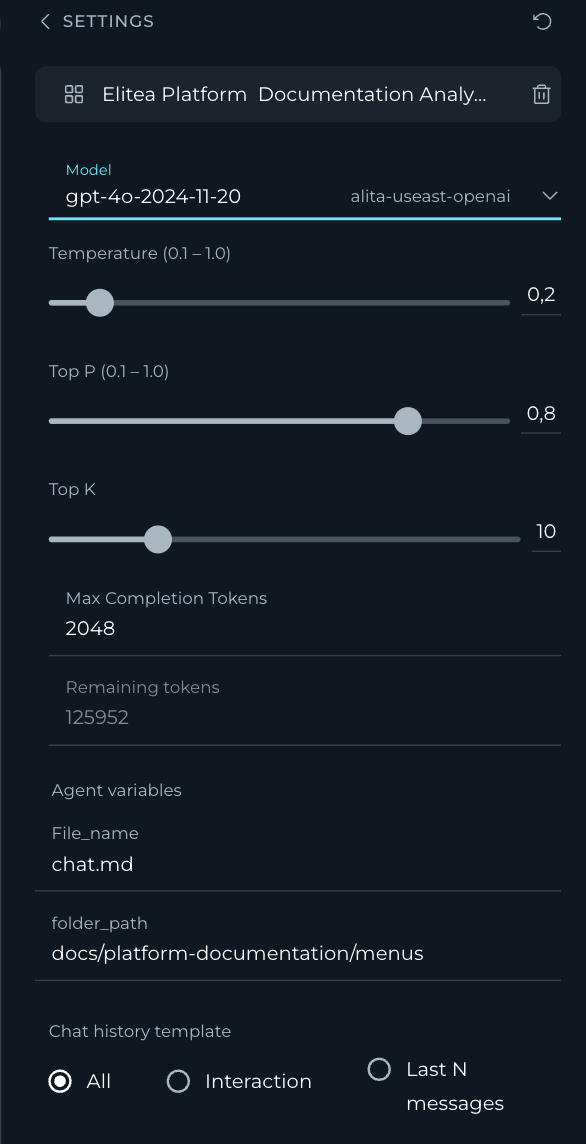Click the Temperature slider handle
586x1144 pixels.
[100, 303]
